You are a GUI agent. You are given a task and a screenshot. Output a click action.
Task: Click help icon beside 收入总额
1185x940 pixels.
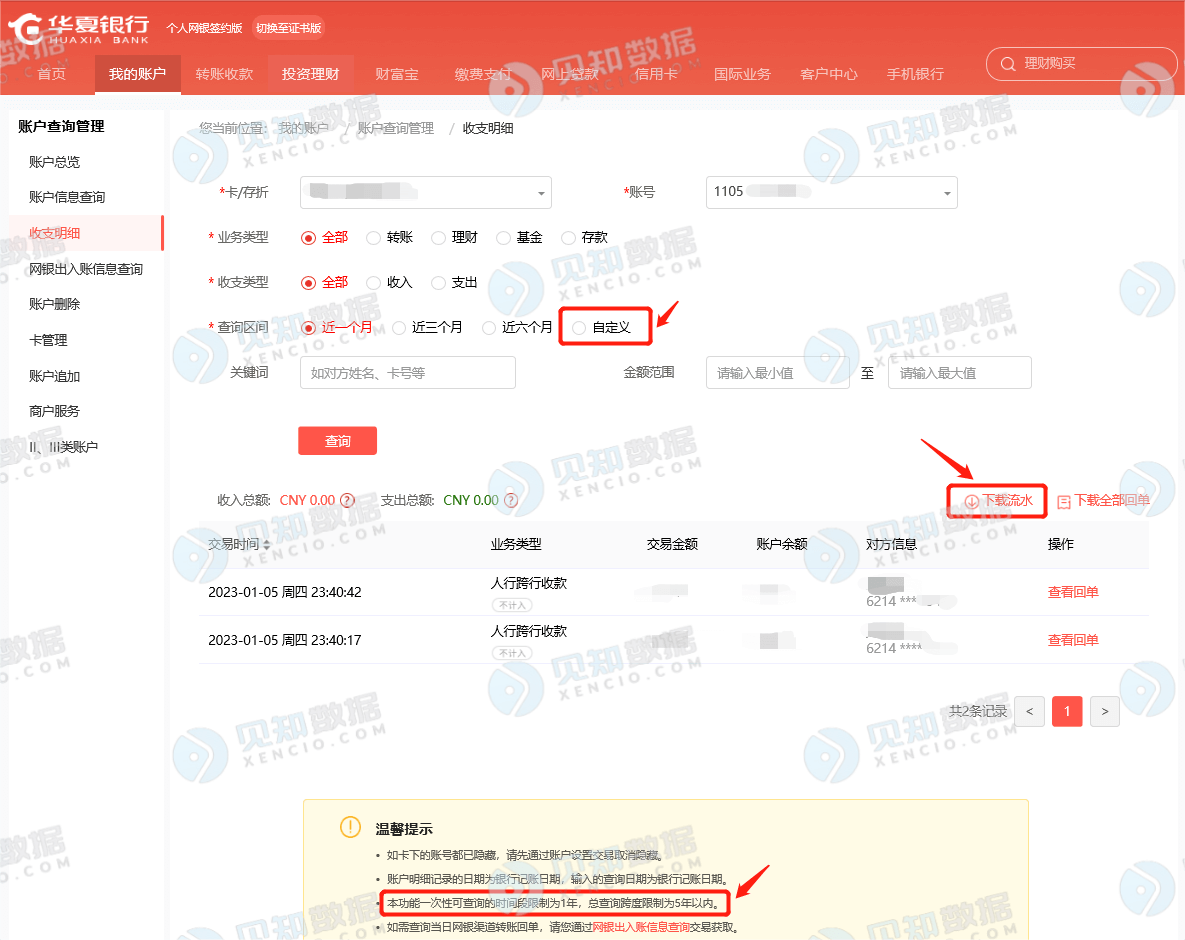[x=347, y=500]
